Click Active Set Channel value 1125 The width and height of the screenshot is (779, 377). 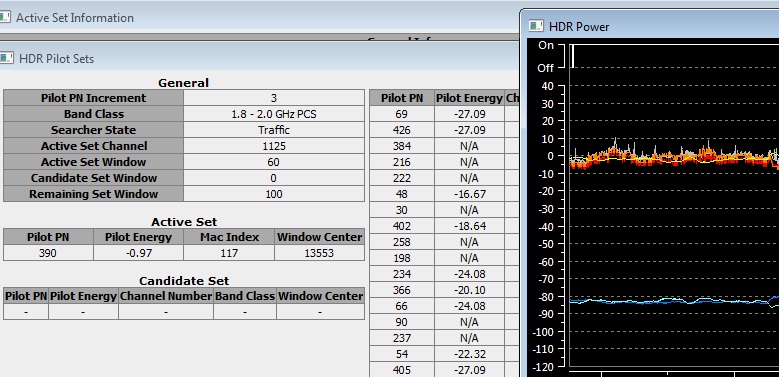tap(274, 146)
